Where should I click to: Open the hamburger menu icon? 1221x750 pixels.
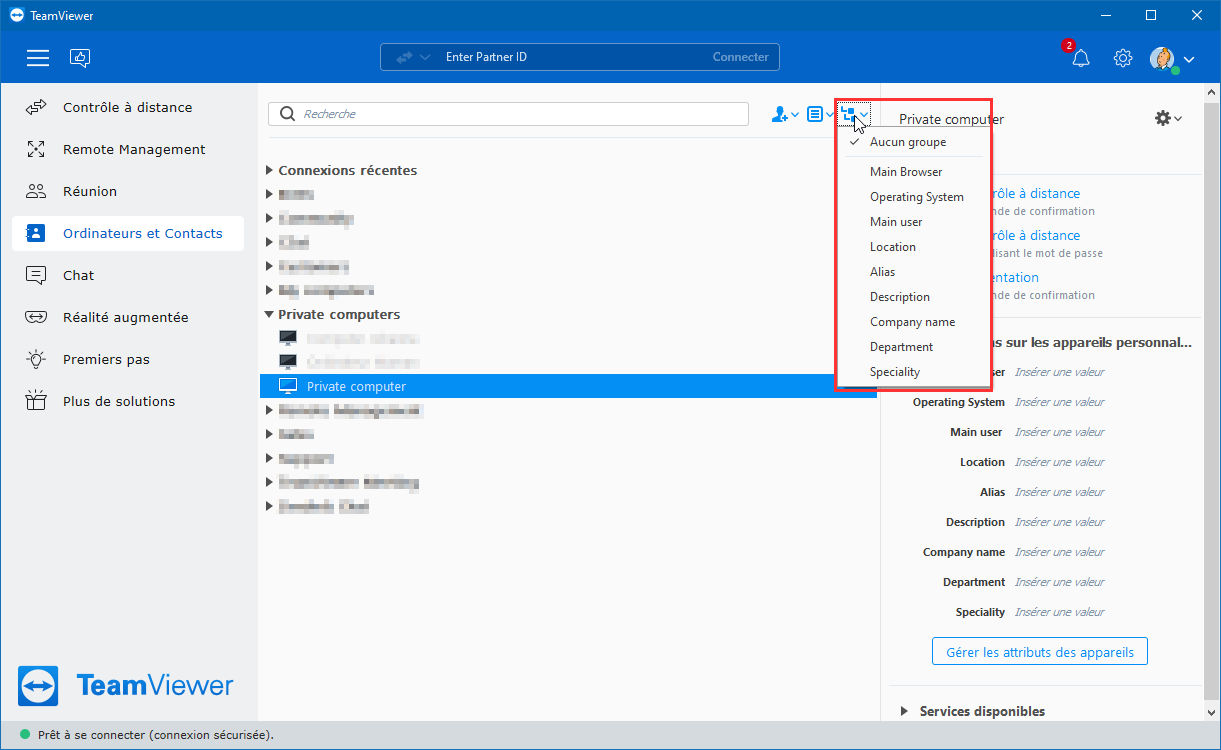[x=38, y=58]
